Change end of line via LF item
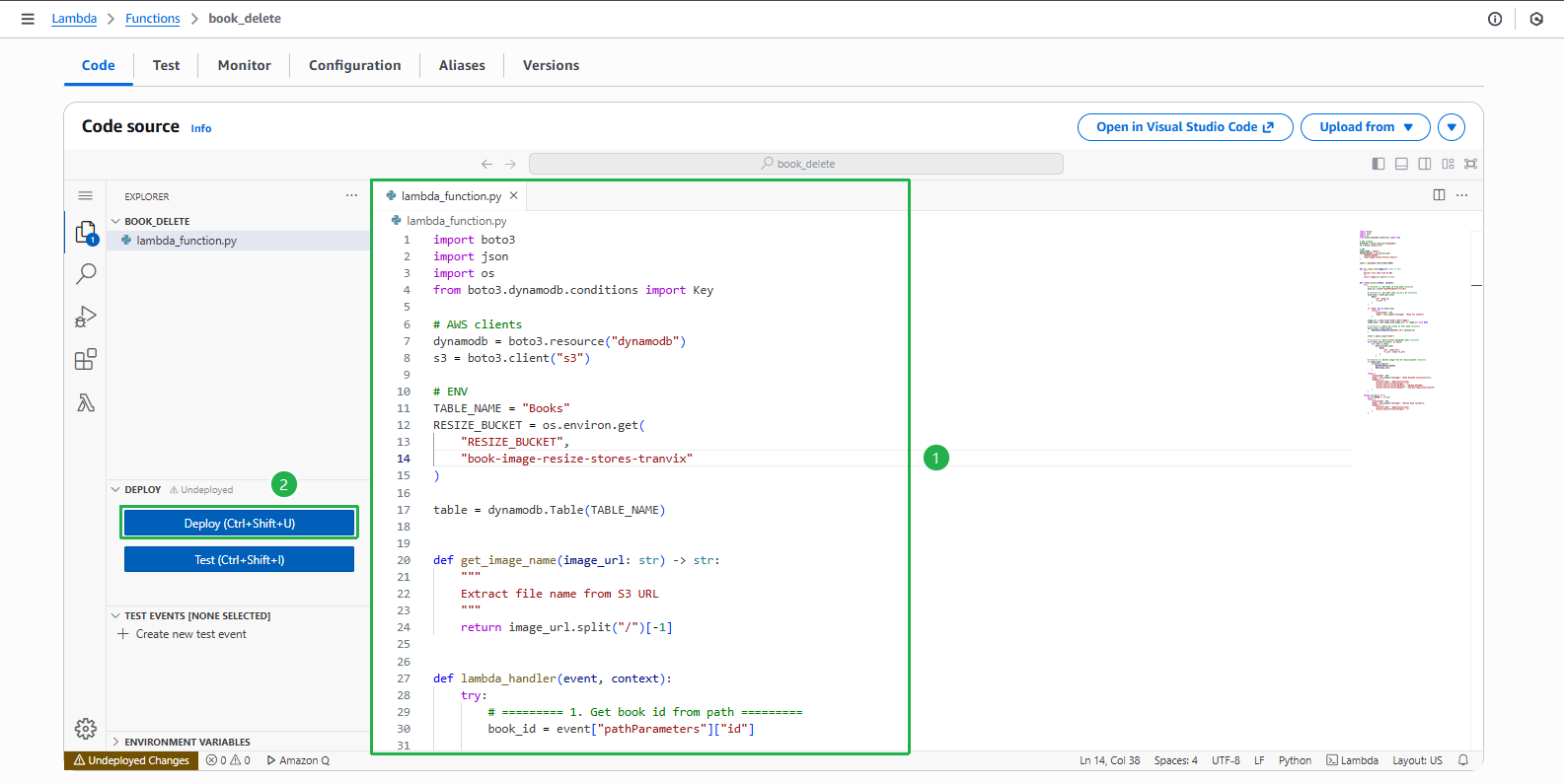 coord(1259,760)
